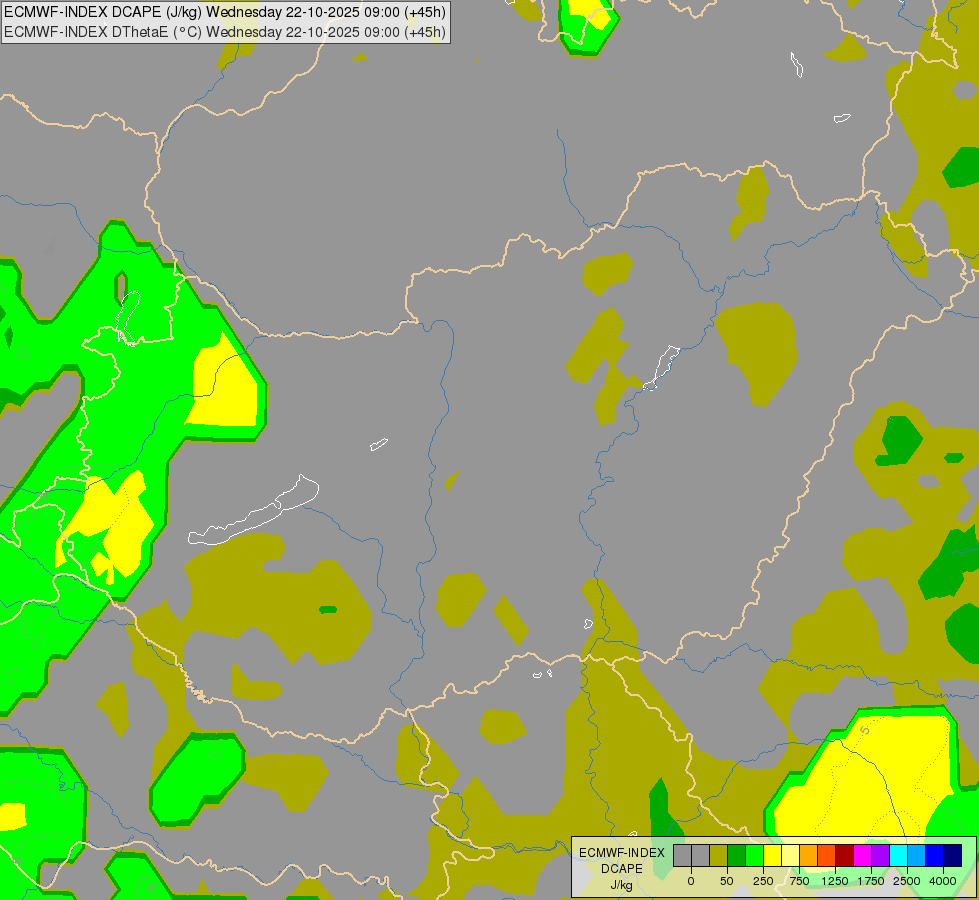Image resolution: width=979 pixels, height=900 pixels.
Task: Click the legend value 1750
Action: [871, 881]
